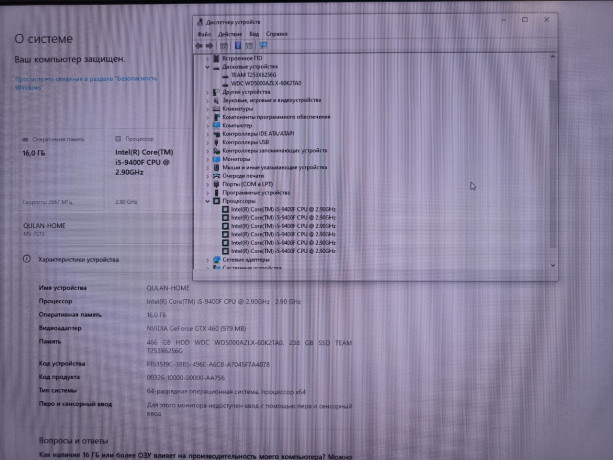Click the Имя устройства value QULAN-HOME
Screen dimensions: 613x460
point(168,288)
